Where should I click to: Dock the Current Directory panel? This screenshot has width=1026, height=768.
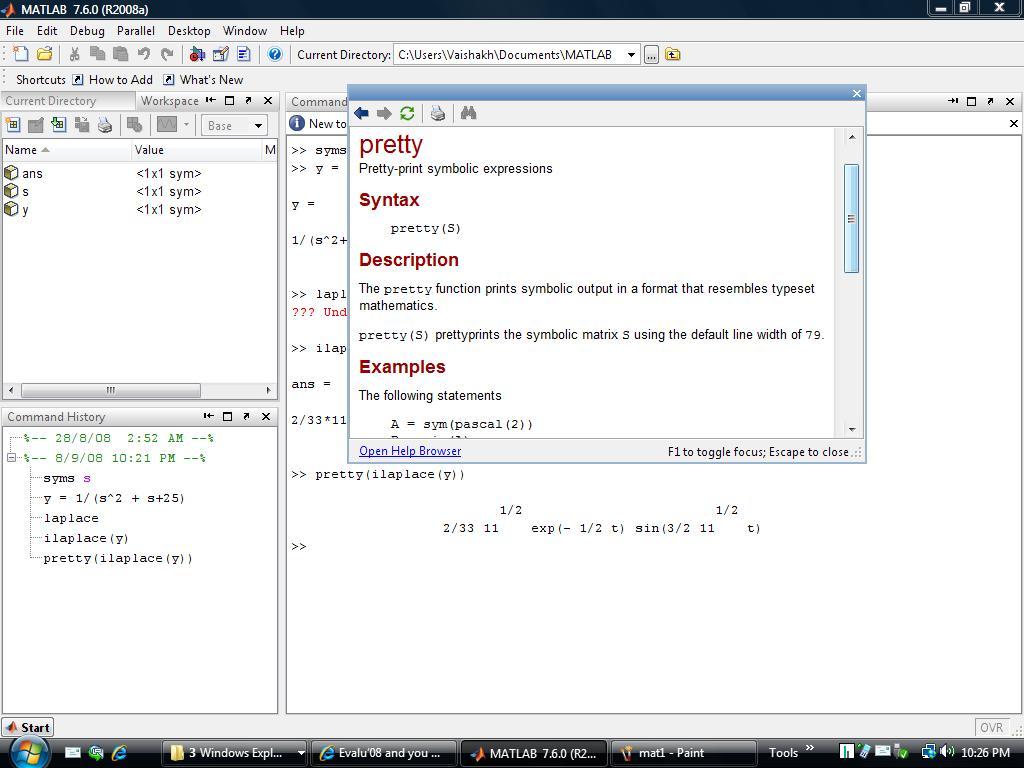209,100
